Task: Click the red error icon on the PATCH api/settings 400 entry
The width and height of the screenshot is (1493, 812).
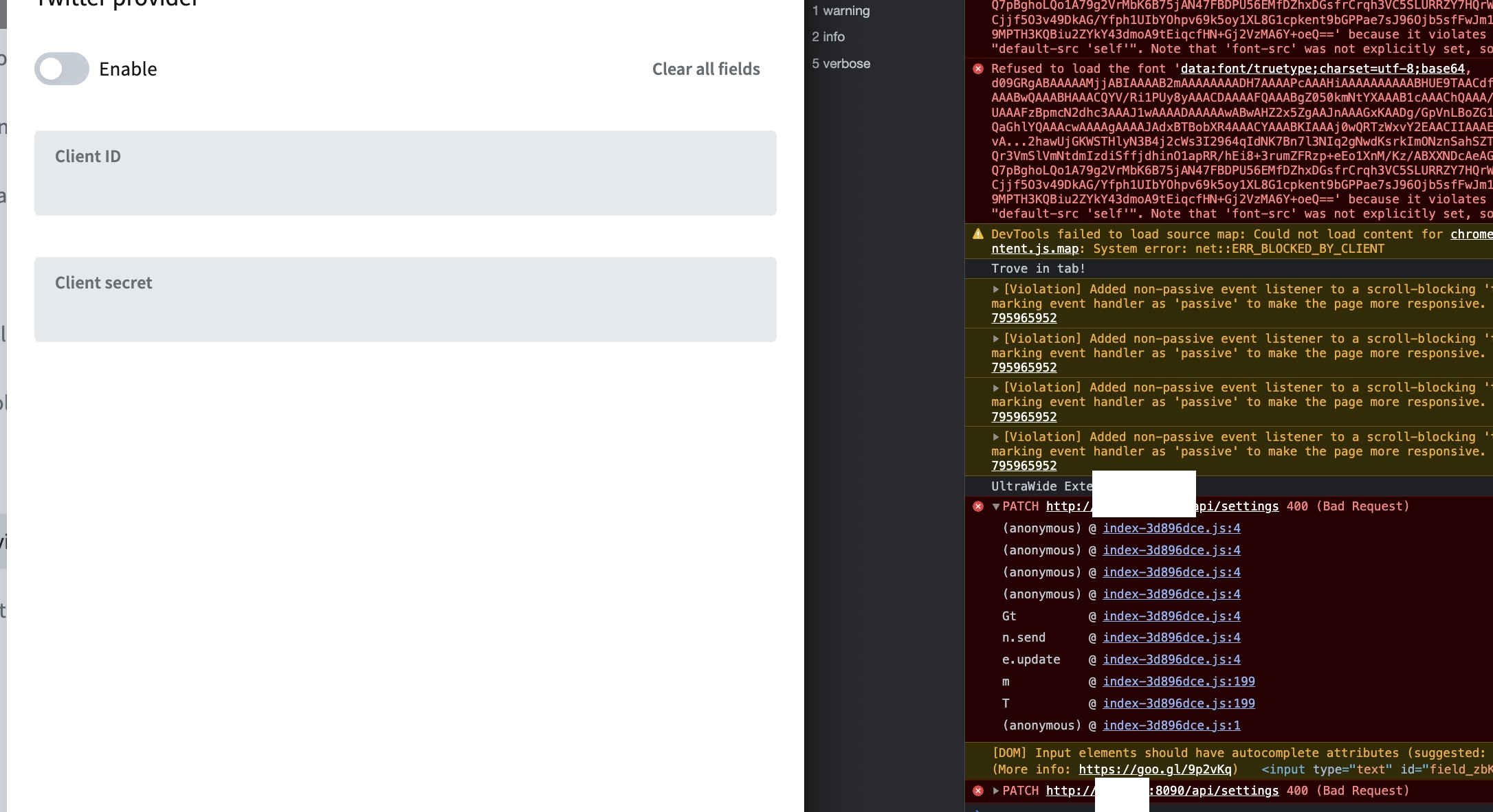Action: click(x=978, y=506)
